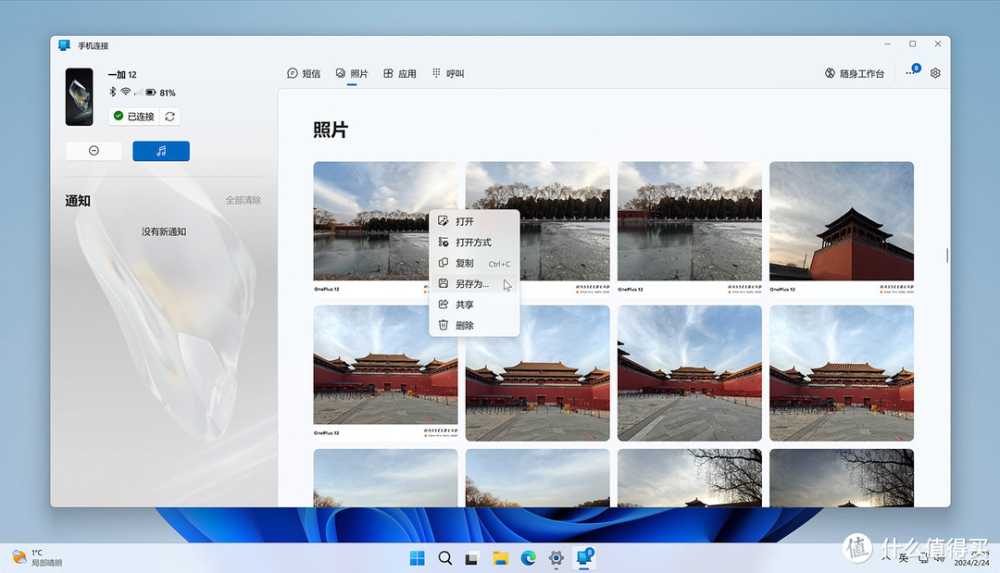Image resolution: width=1000 pixels, height=573 pixels.
Task: Click the photos list scrollbar
Action: [x=947, y=255]
